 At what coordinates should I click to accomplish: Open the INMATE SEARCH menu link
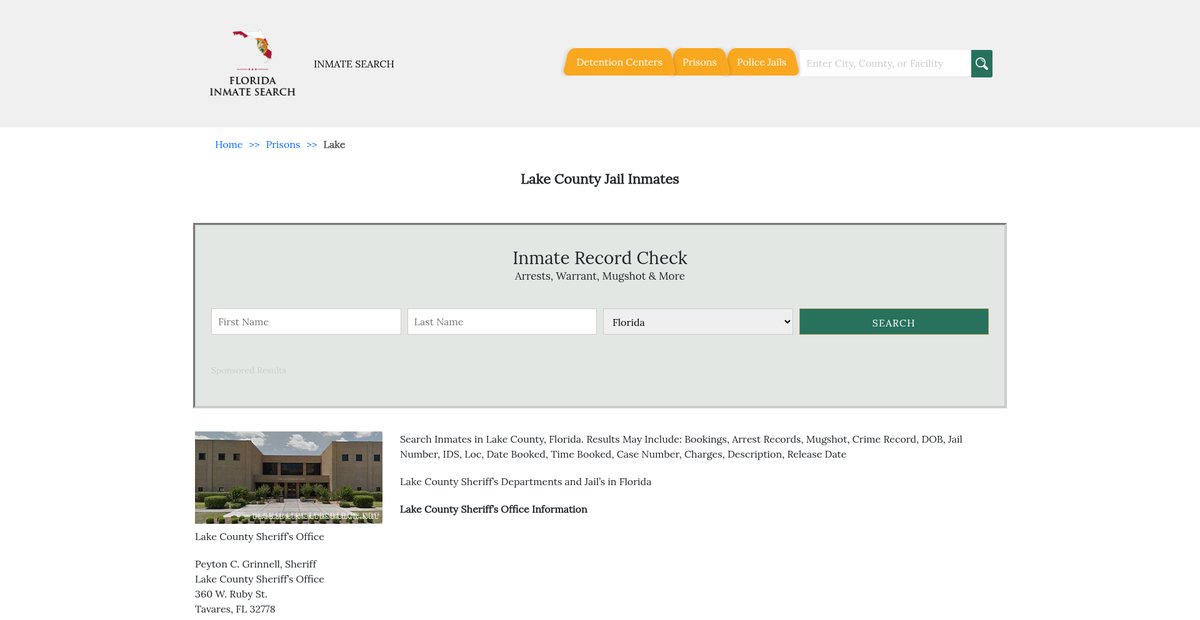click(354, 64)
